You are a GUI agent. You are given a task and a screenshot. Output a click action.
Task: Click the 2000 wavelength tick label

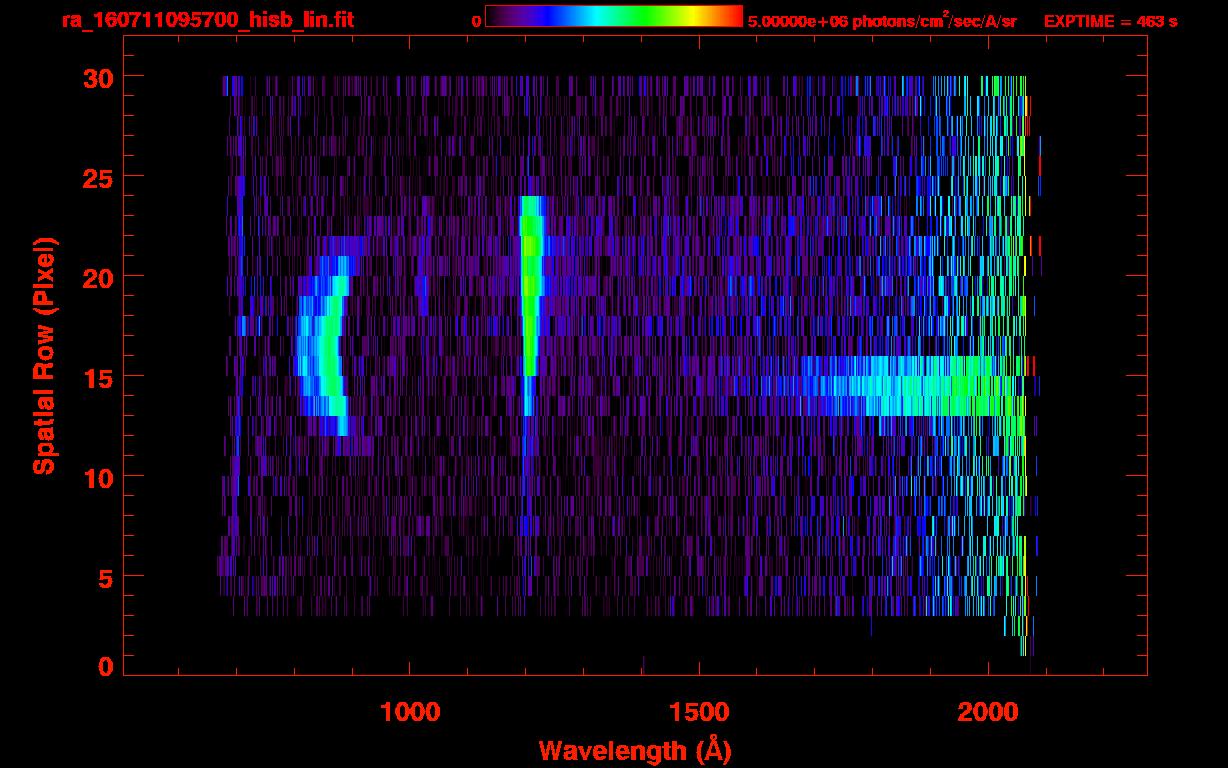(988, 711)
